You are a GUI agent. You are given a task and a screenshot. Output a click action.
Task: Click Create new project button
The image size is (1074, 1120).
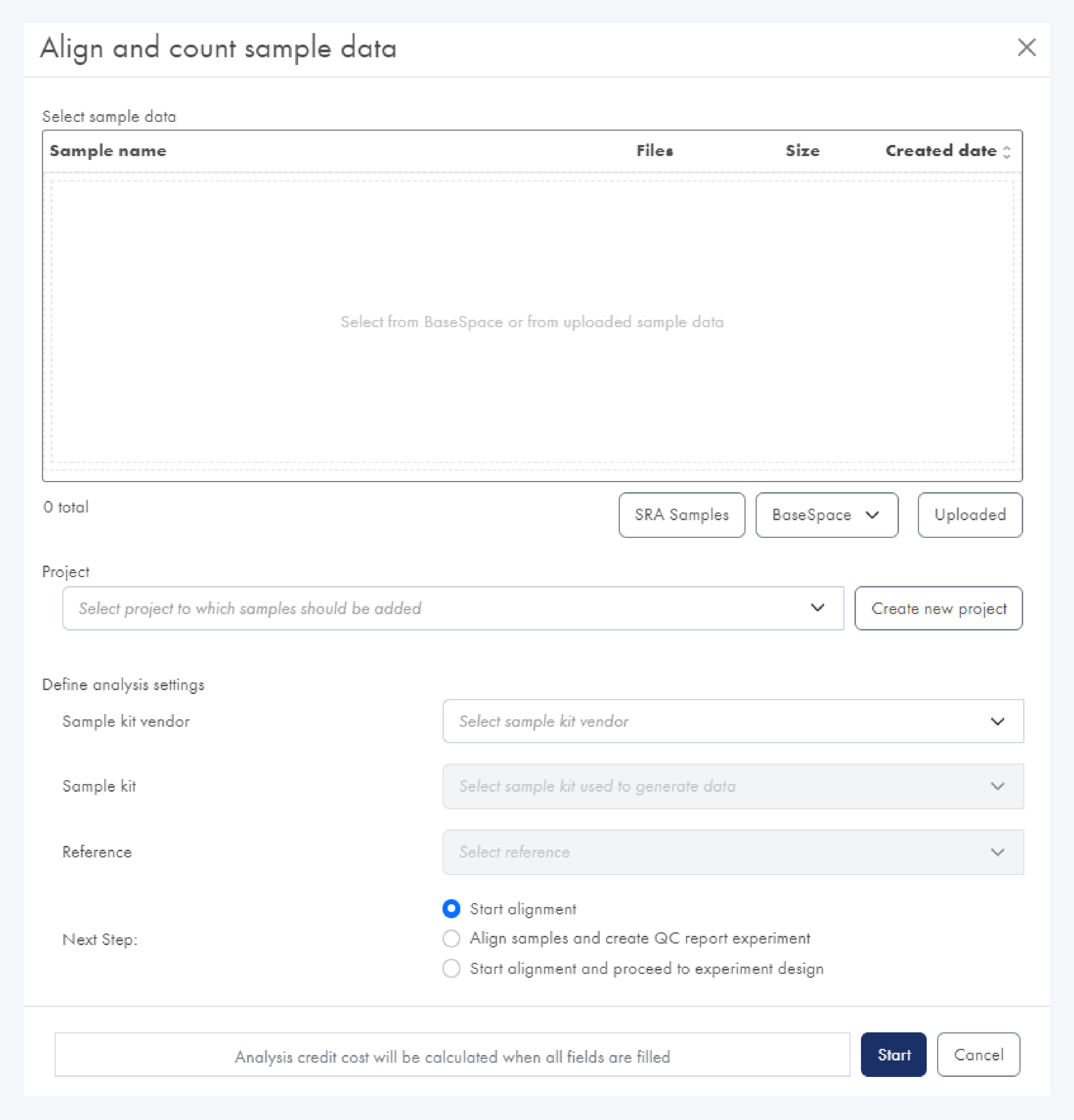938,609
